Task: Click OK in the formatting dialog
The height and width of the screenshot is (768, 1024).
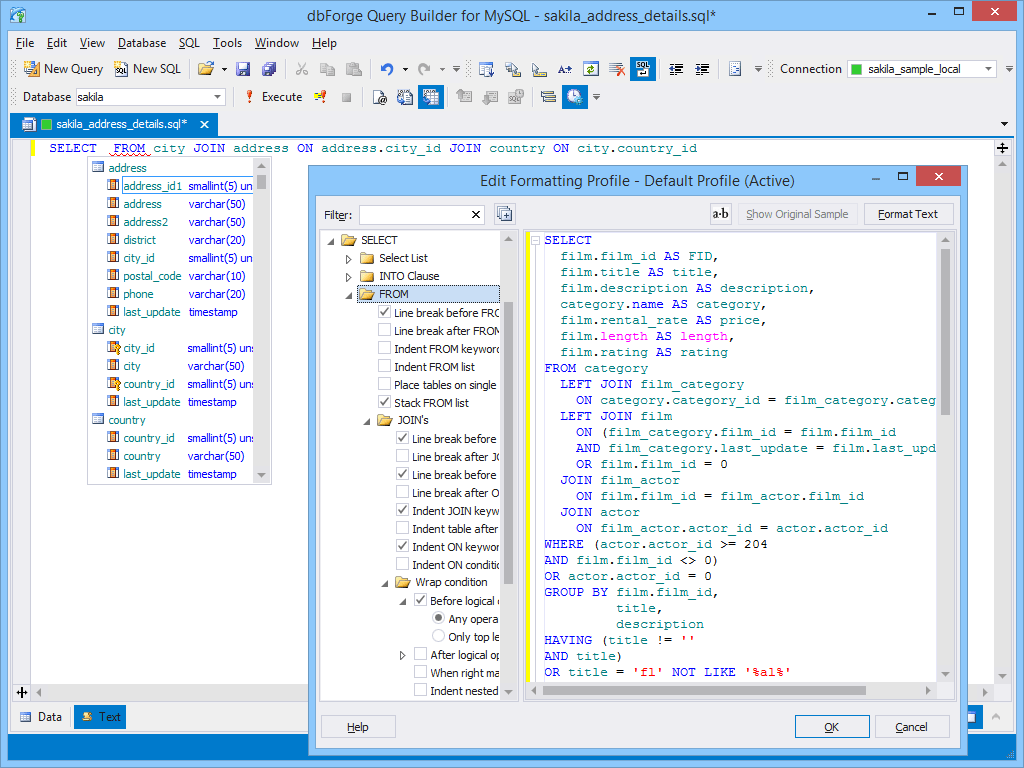Action: (831, 727)
